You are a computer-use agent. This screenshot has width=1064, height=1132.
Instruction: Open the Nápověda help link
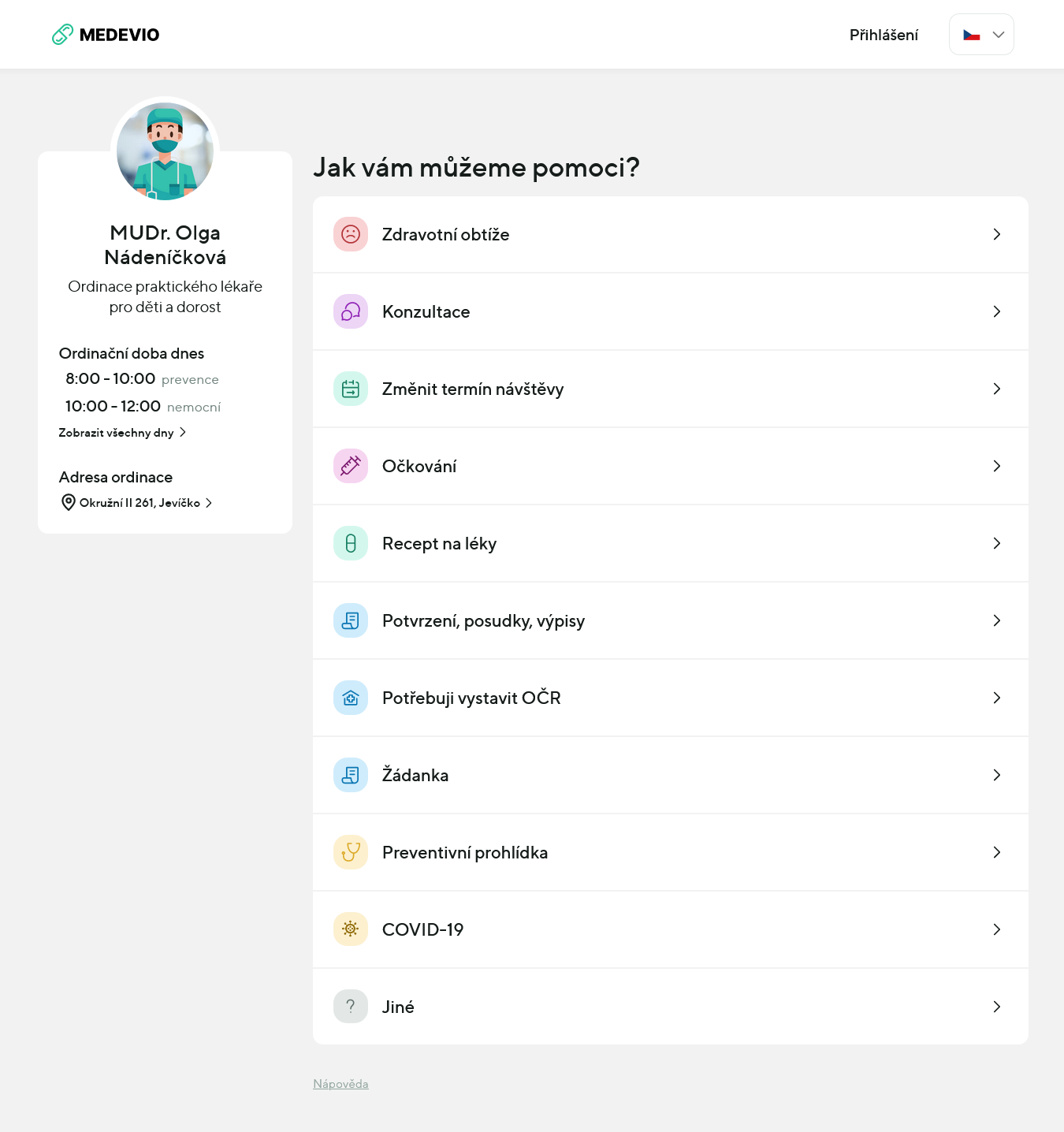(340, 1084)
